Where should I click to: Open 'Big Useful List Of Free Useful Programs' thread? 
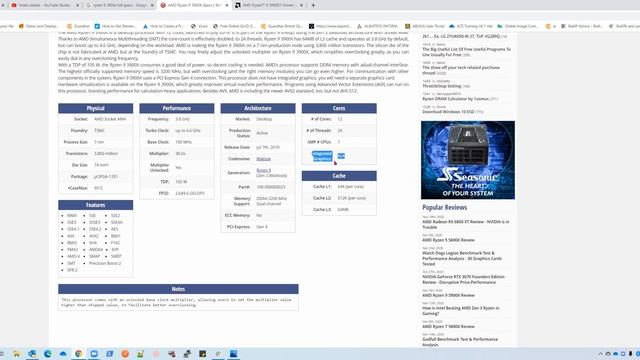[466, 52]
